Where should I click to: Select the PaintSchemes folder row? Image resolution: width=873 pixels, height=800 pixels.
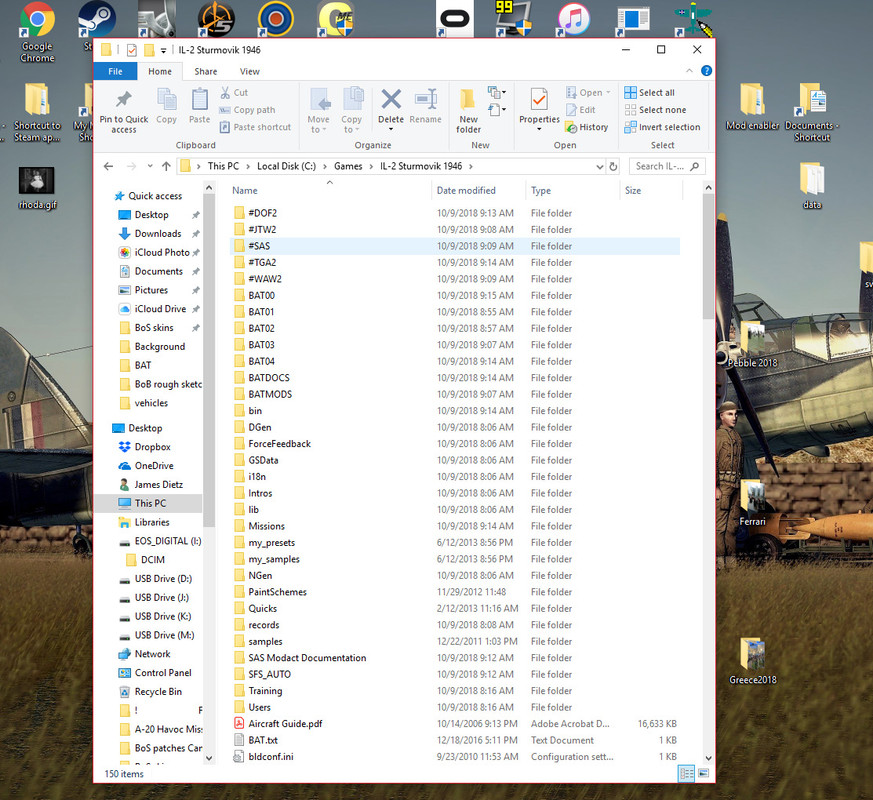pyautogui.click(x=455, y=592)
